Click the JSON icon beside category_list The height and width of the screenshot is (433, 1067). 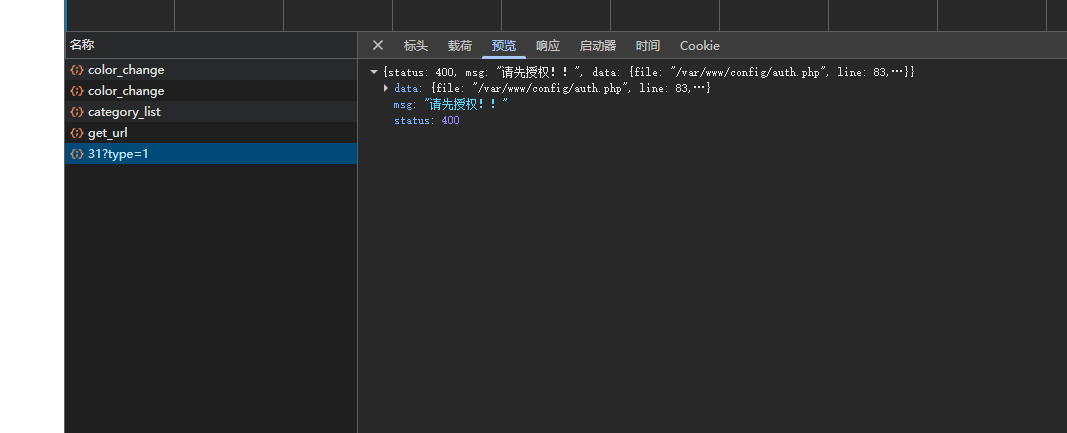click(77, 112)
